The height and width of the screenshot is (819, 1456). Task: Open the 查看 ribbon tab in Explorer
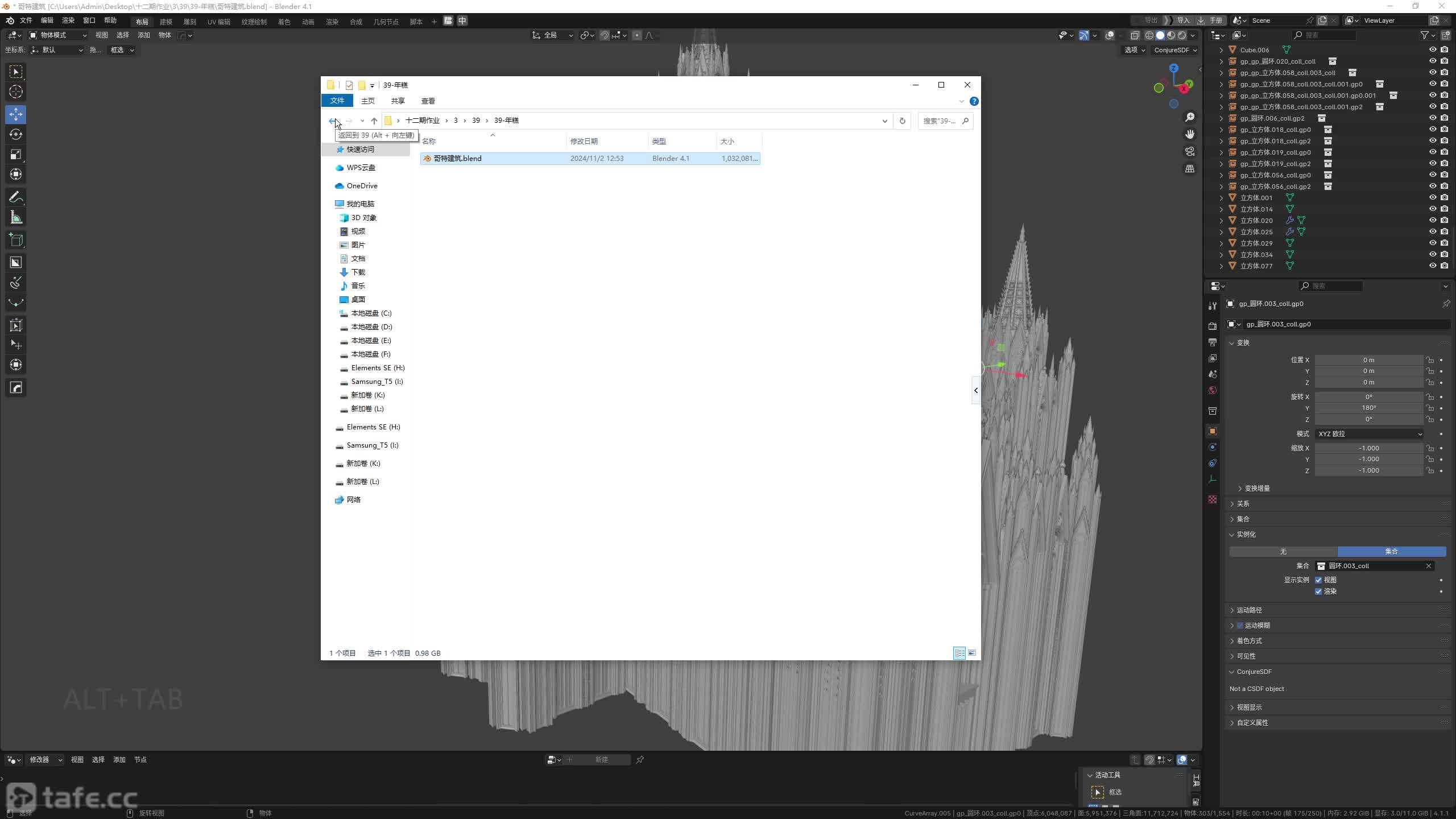(428, 101)
